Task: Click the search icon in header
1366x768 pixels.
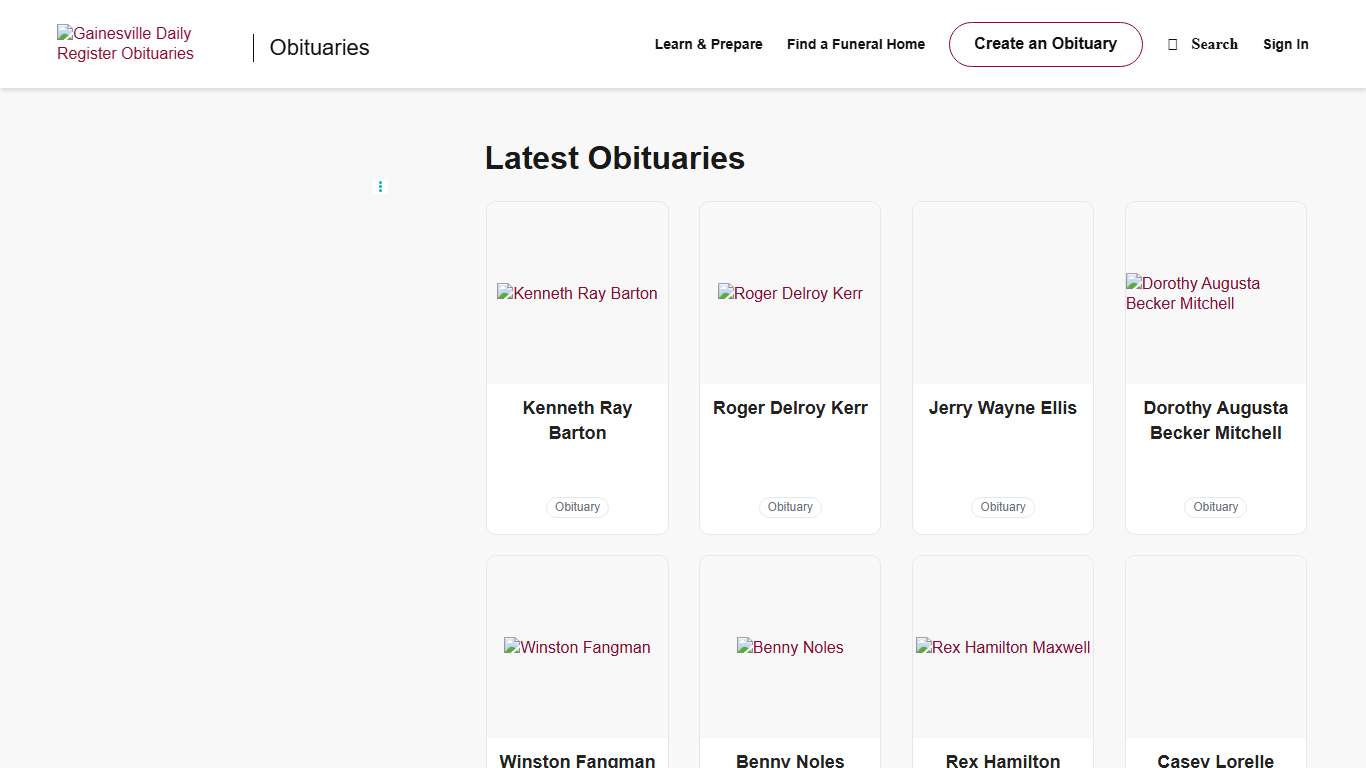Action: click(1173, 45)
